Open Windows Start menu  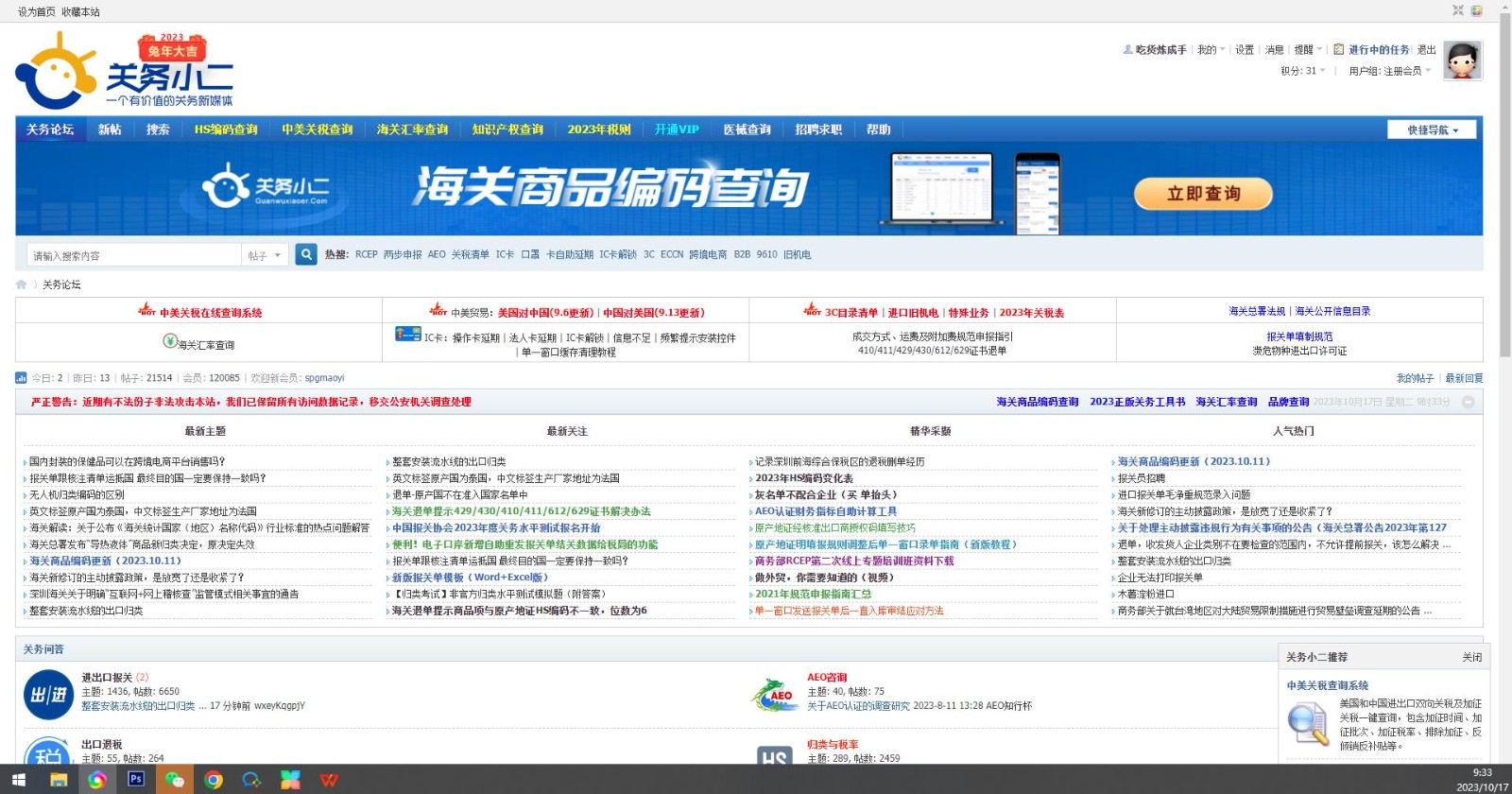click(18, 780)
